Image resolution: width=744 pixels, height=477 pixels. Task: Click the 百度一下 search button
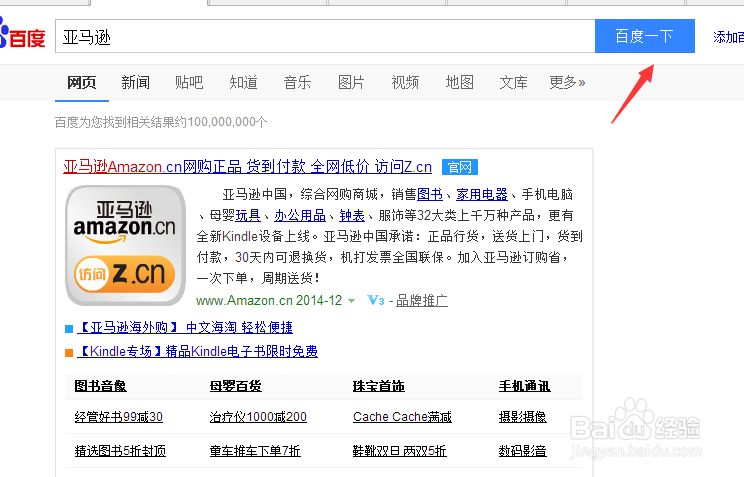(x=645, y=36)
